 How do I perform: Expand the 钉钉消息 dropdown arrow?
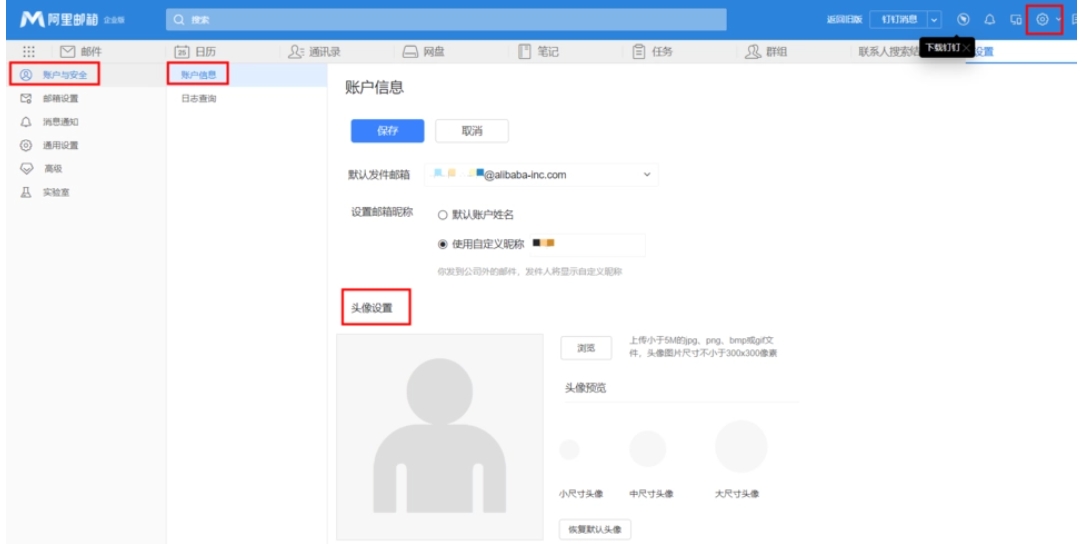pos(935,19)
